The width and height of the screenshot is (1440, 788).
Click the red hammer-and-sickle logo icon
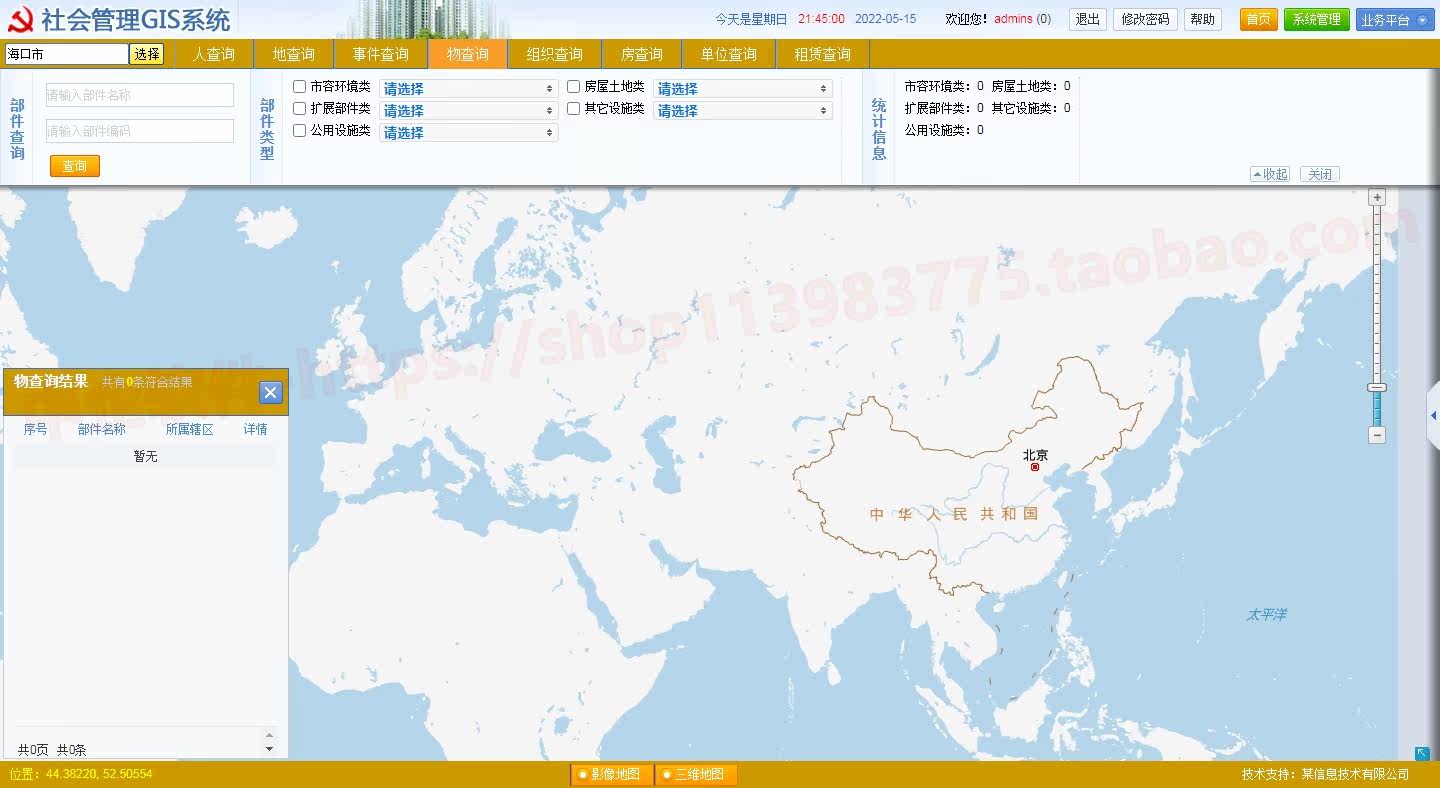[x=20, y=18]
